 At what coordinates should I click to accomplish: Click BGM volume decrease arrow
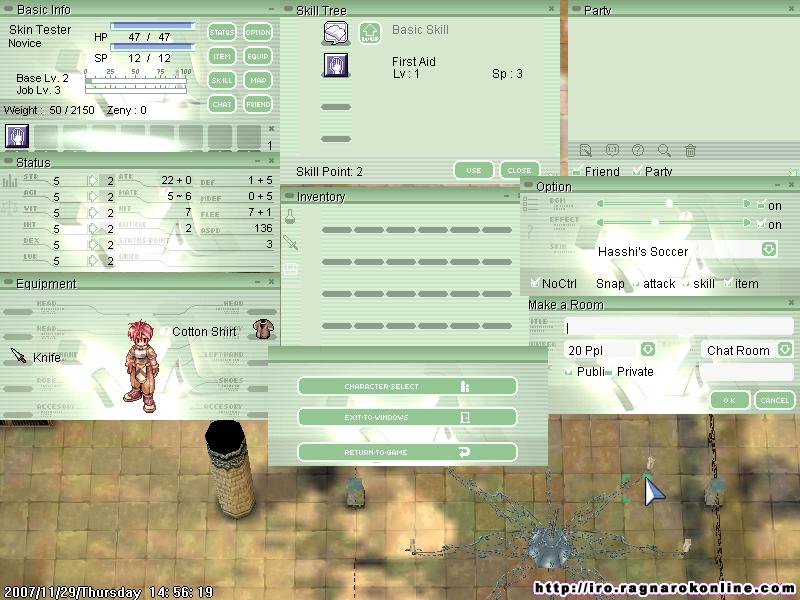point(601,204)
